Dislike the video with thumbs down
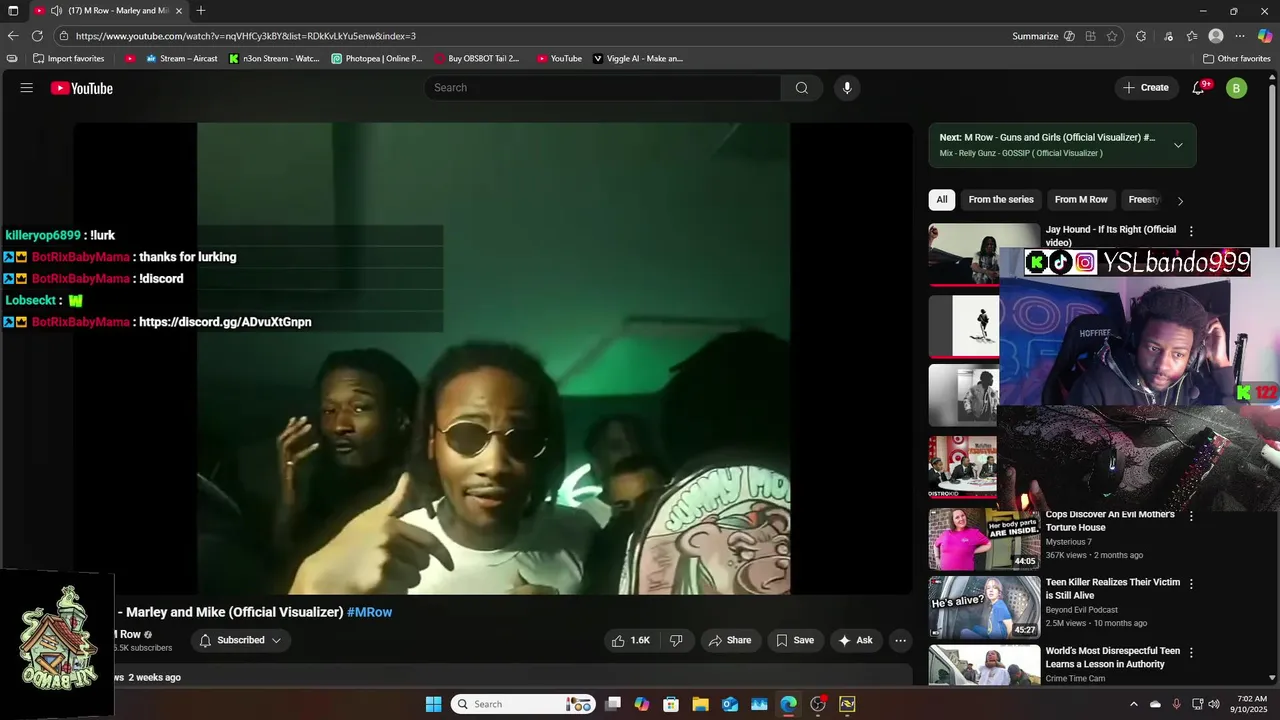1280x720 pixels. pyautogui.click(x=676, y=640)
